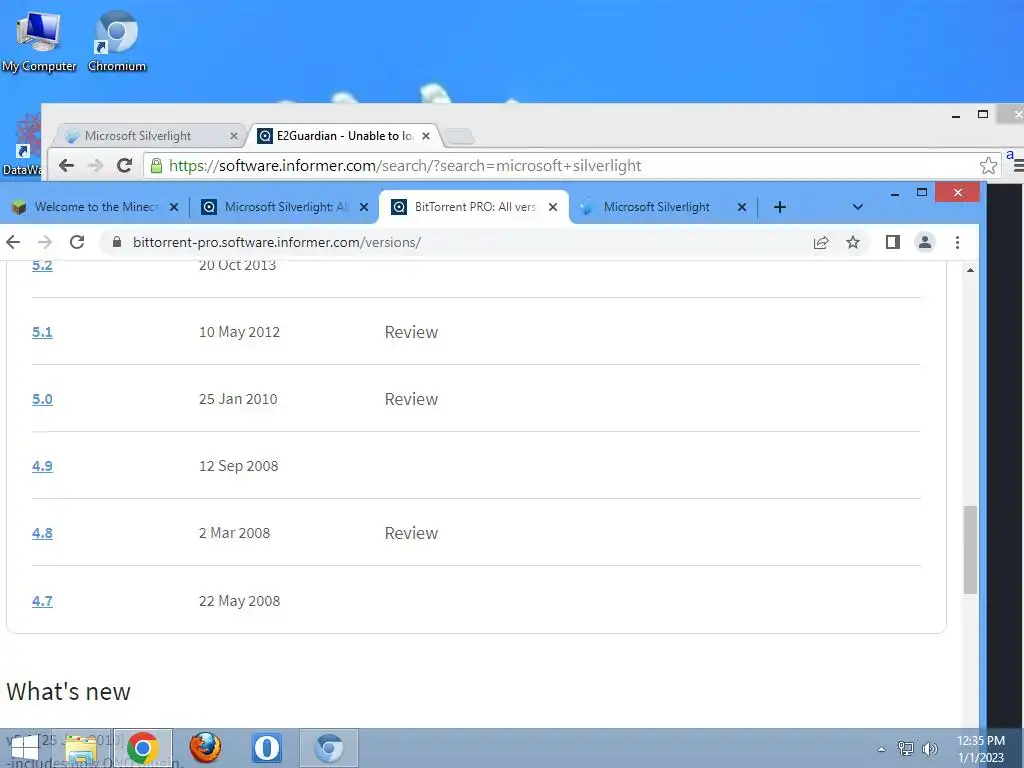The image size is (1024, 768).
Task: Close Microsoft Silverlight tab in Chromium background window
Action: point(234,136)
